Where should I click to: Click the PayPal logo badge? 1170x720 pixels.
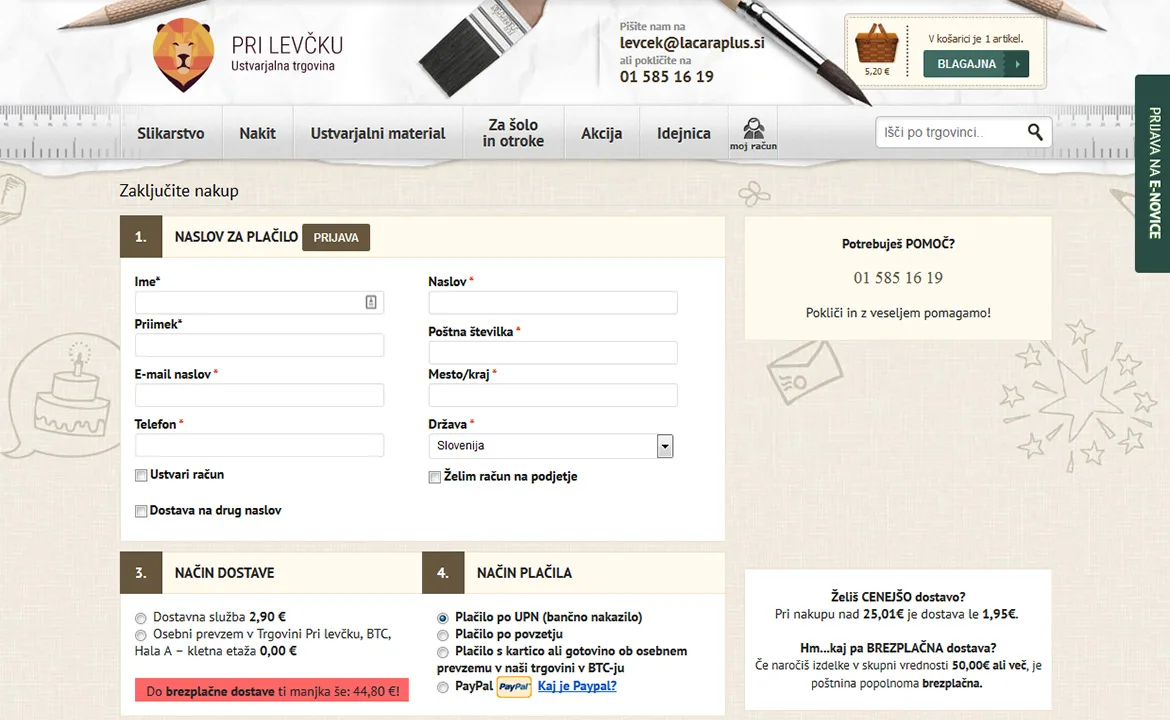514,686
